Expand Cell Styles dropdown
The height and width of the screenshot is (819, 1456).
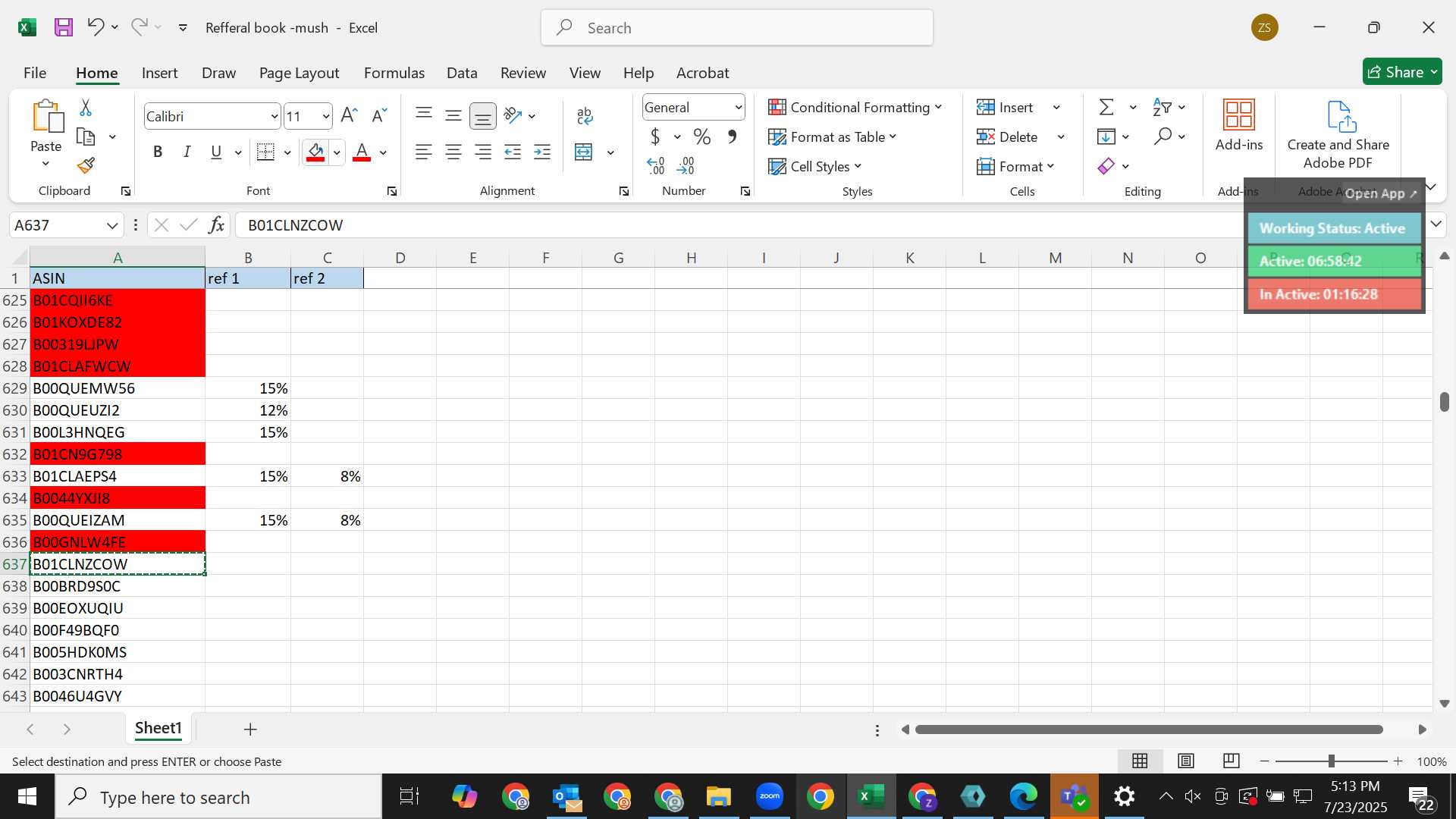[858, 166]
